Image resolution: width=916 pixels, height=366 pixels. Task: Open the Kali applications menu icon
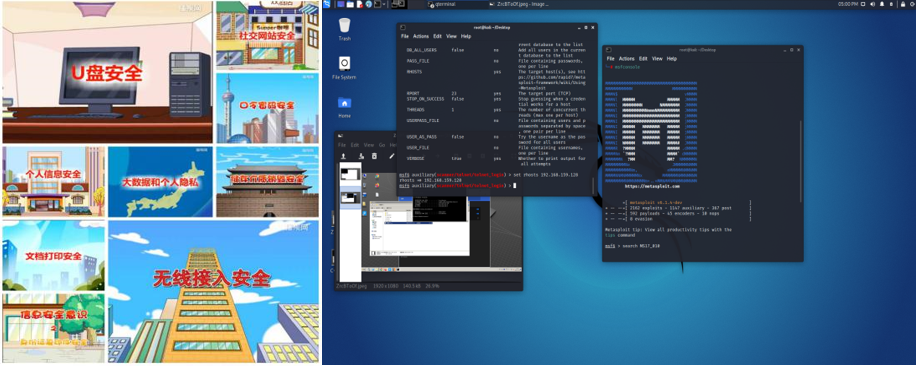point(327,4)
